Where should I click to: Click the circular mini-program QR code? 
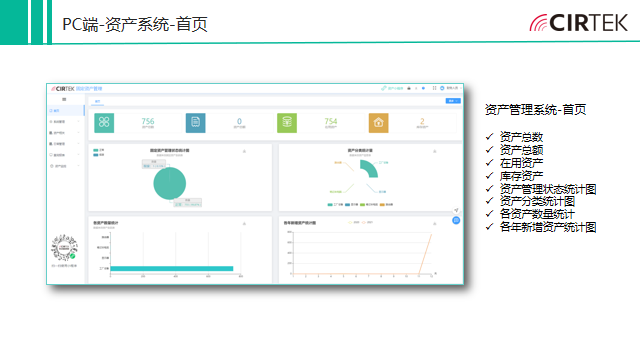(x=64, y=247)
